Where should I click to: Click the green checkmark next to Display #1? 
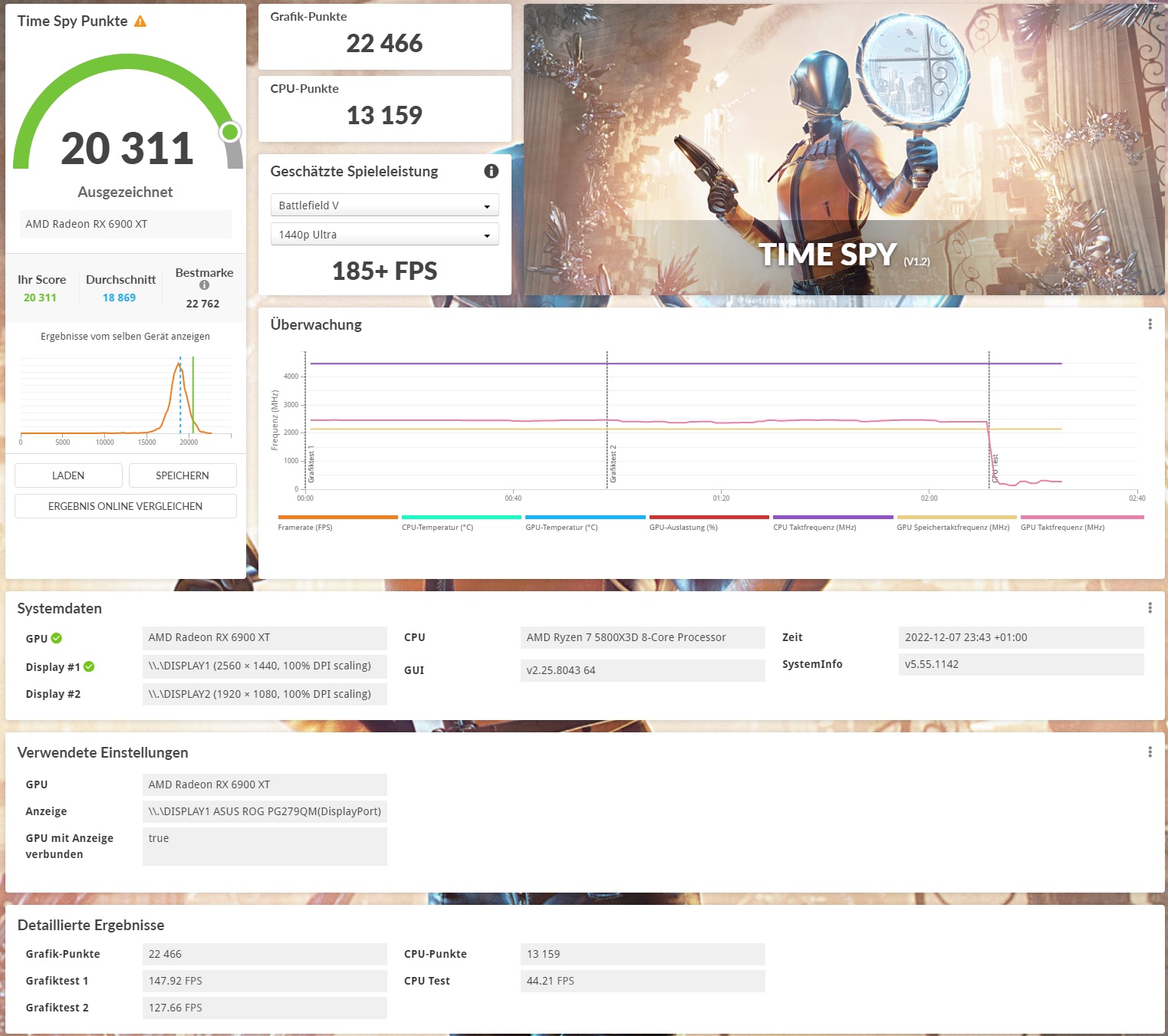point(89,666)
